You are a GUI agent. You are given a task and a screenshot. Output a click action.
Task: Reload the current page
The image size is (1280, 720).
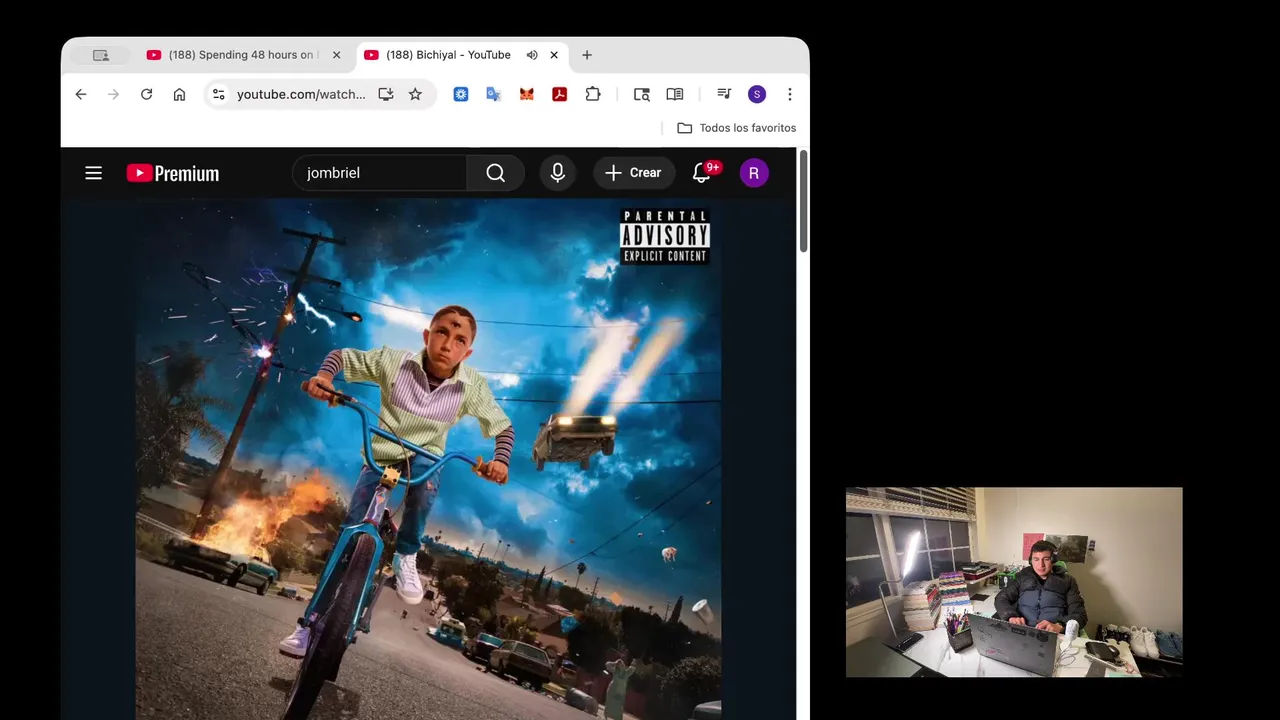click(146, 94)
